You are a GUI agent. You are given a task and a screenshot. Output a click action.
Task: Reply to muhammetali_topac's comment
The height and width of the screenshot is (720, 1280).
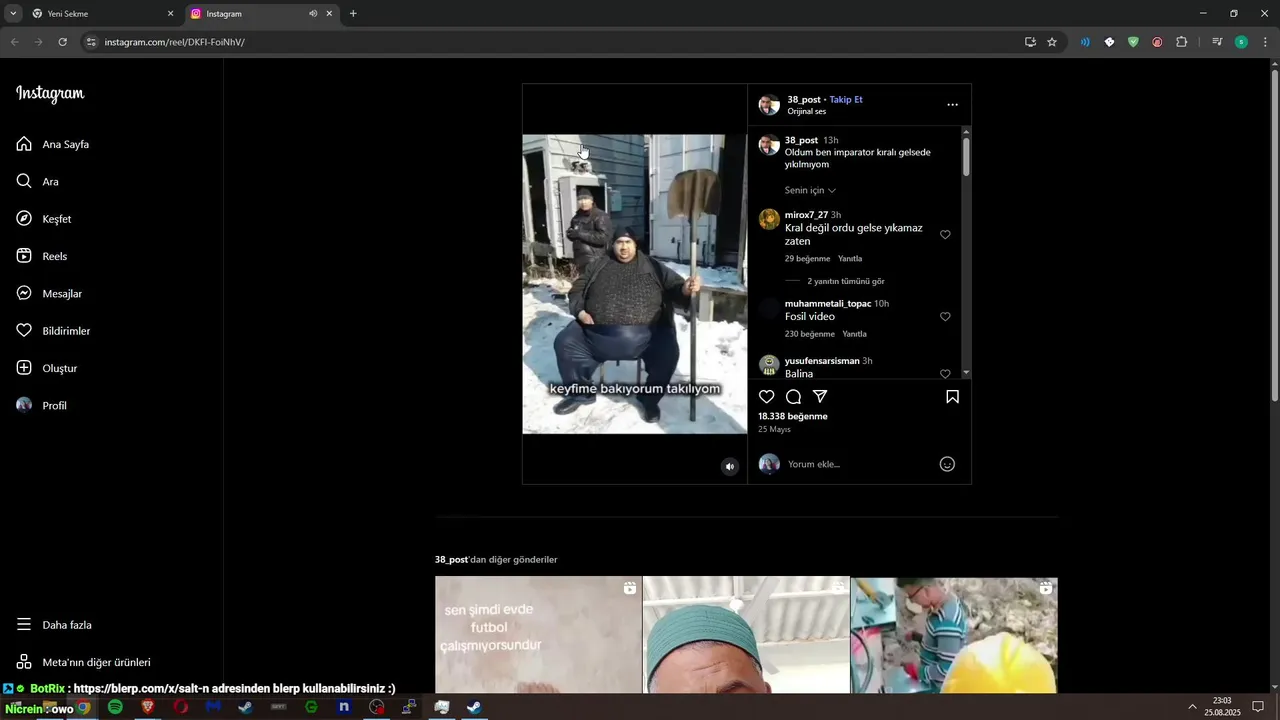854,334
